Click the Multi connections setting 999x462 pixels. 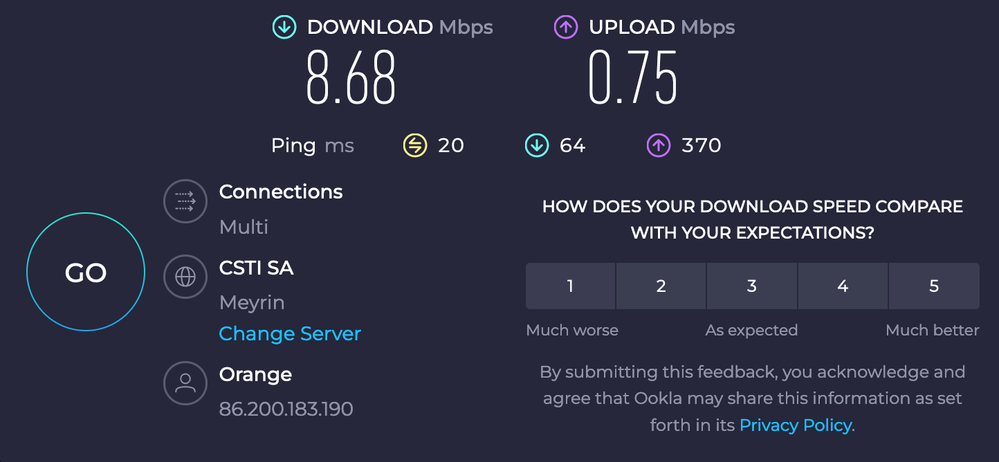tap(244, 227)
